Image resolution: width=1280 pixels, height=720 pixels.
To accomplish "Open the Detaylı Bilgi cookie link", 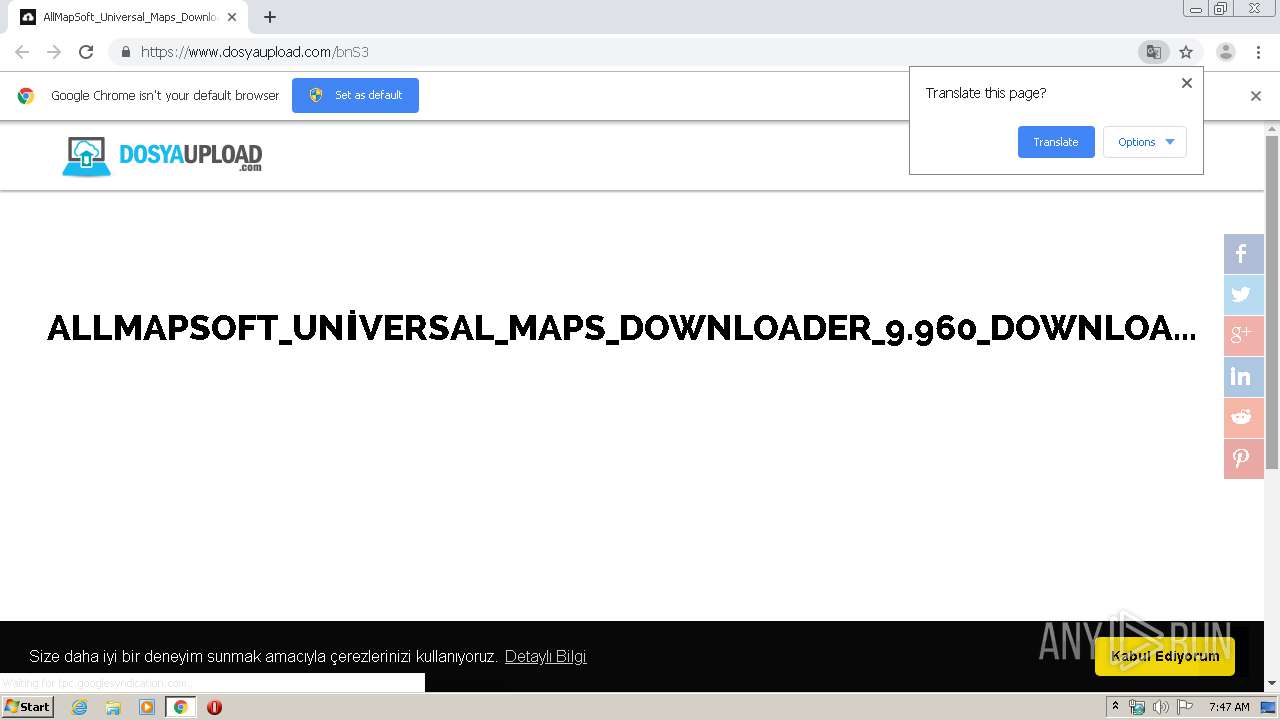I will [x=545, y=656].
